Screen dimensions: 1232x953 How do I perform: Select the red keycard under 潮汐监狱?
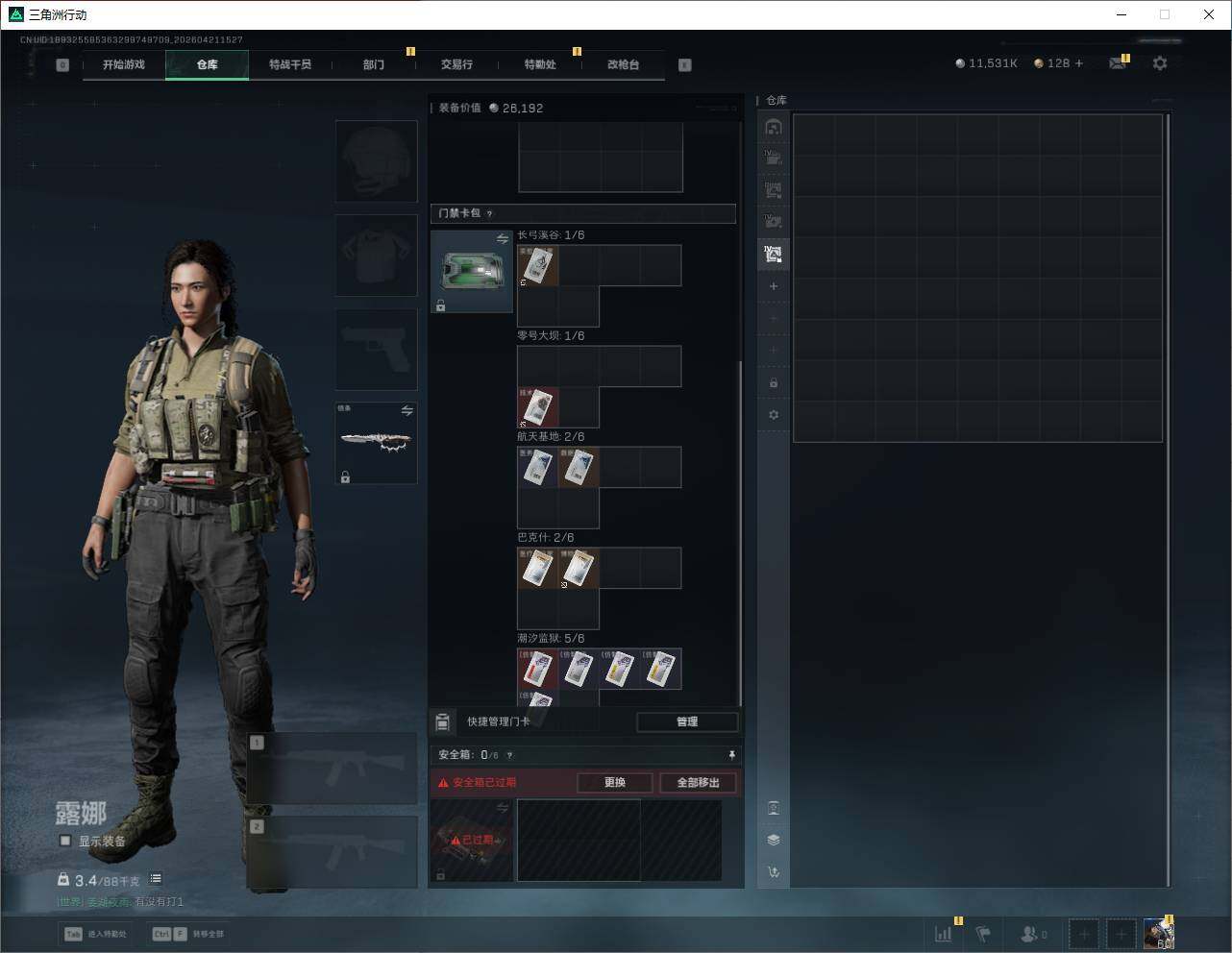click(538, 669)
